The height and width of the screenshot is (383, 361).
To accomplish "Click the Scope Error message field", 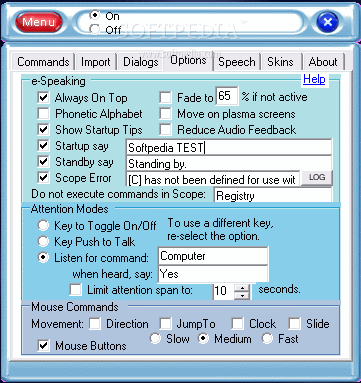I will click(213, 179).
